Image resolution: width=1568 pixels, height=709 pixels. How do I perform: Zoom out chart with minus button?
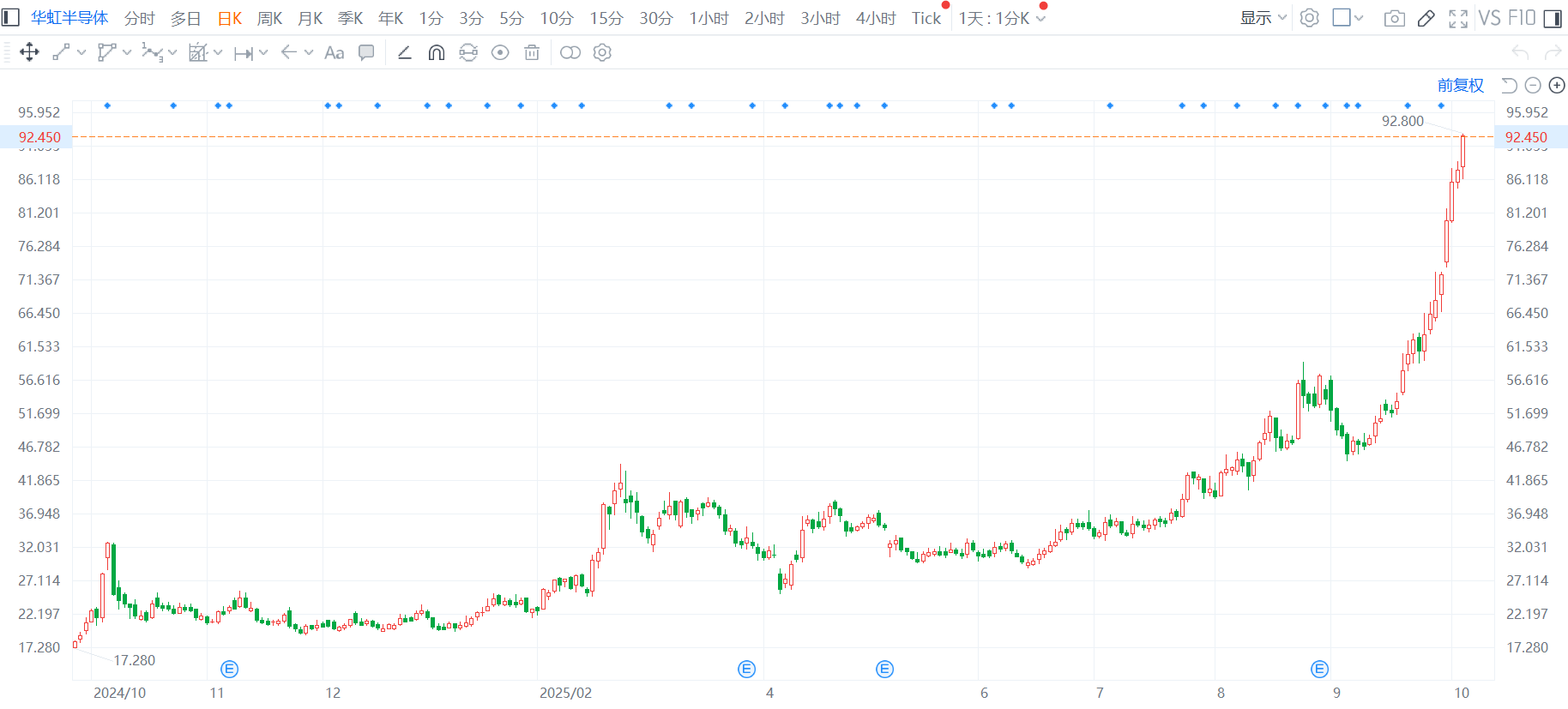1533,85
